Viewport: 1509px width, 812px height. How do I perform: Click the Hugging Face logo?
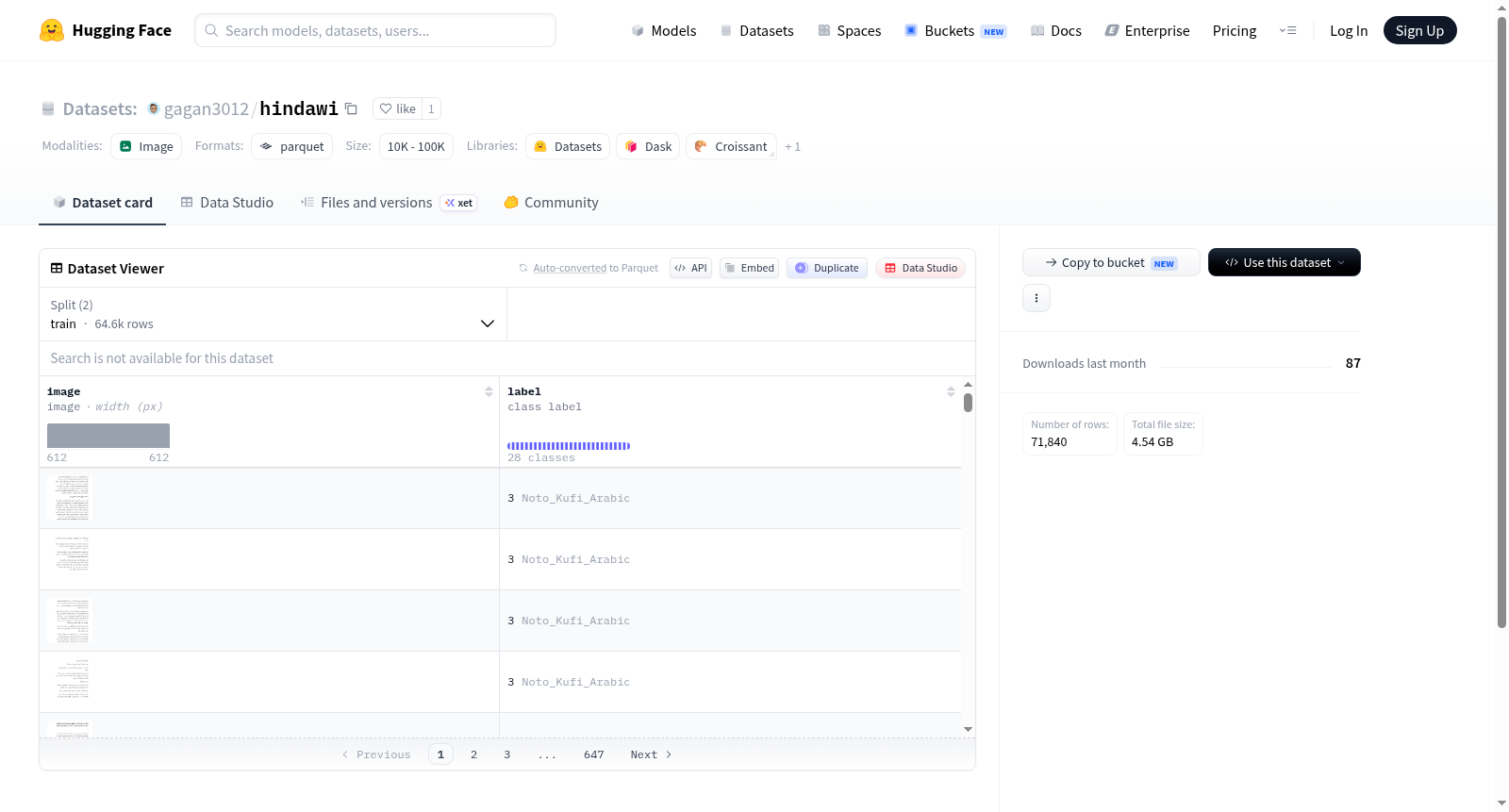pyautogui.click(x=105, y=30)
